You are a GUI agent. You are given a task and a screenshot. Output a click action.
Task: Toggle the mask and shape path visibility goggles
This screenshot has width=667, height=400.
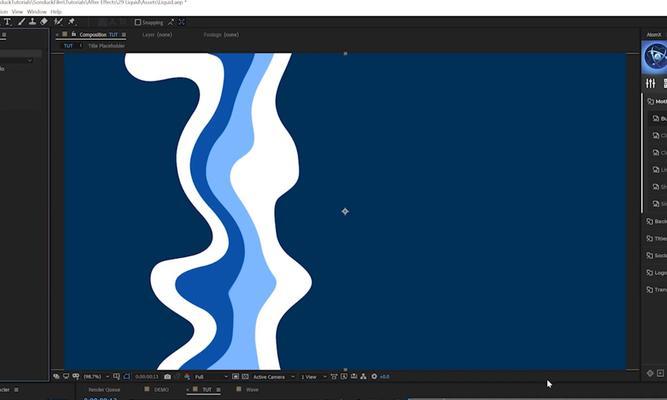[x=76, y=377]
